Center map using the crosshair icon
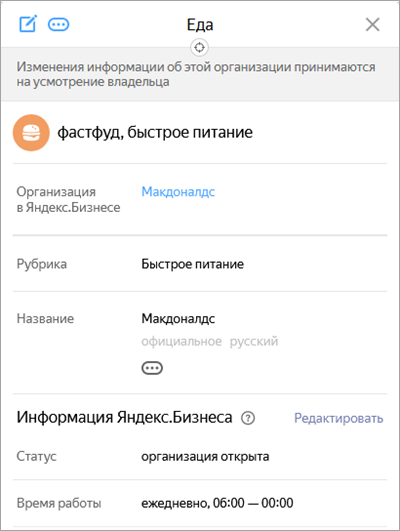The height and width of the screenshot is (531, 400). [x=199, y=47]
